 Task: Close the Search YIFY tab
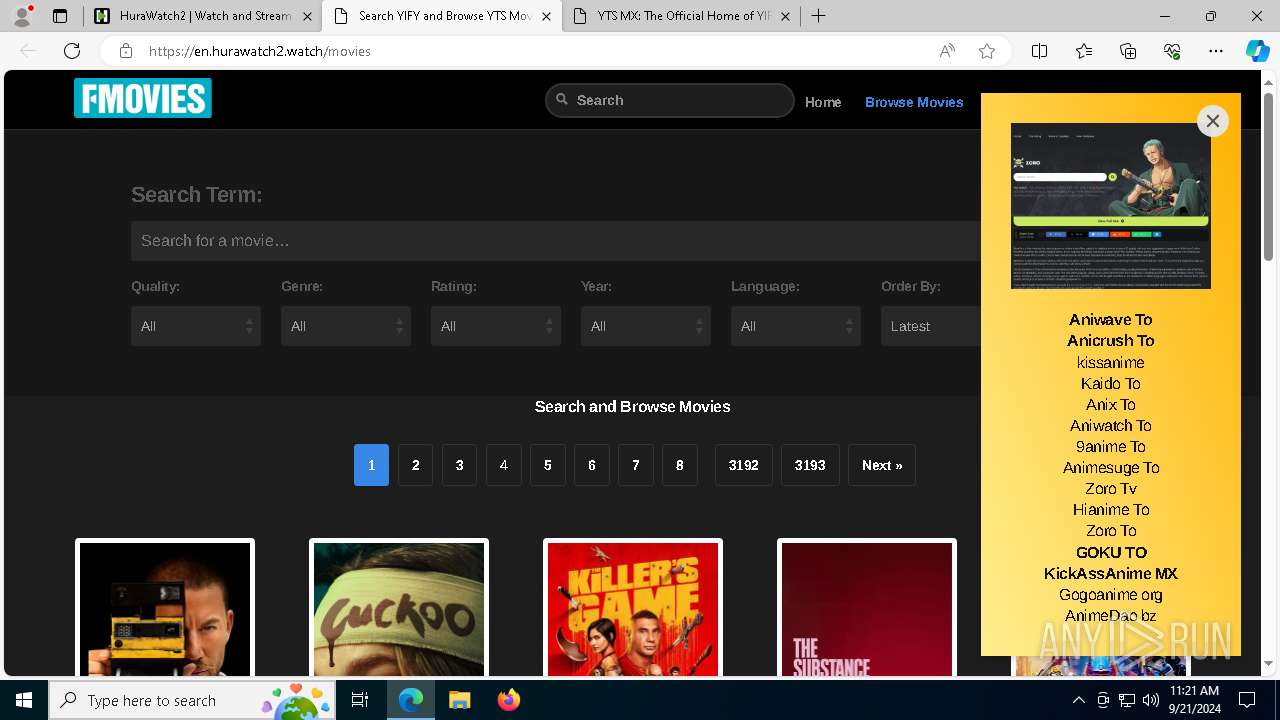[547, 16]
